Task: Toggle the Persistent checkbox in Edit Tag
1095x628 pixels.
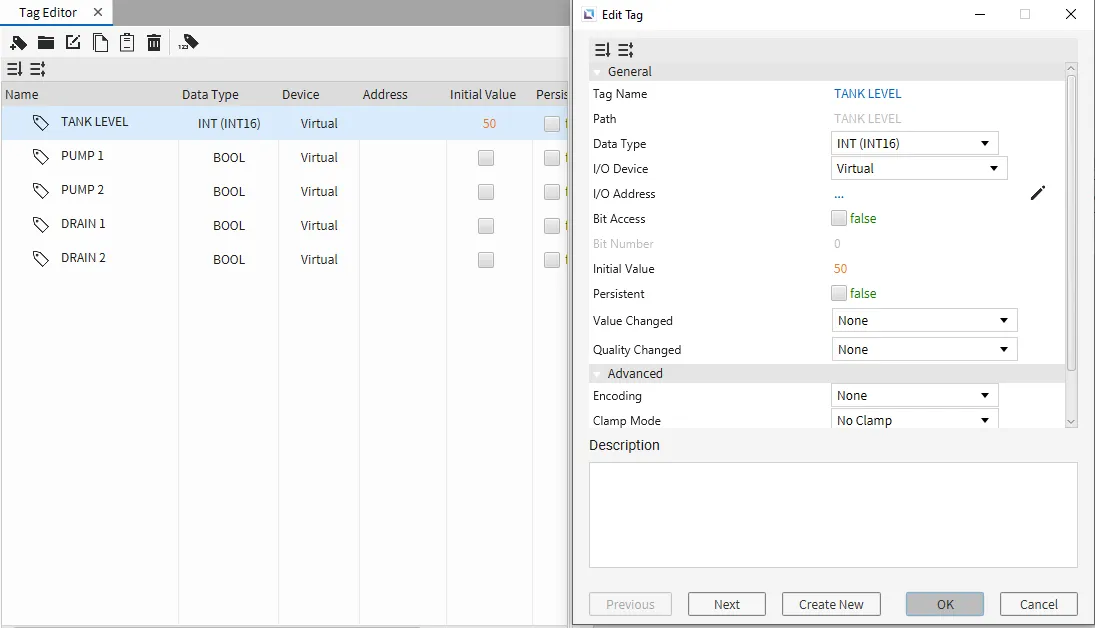Action: [x=839, y=293]
